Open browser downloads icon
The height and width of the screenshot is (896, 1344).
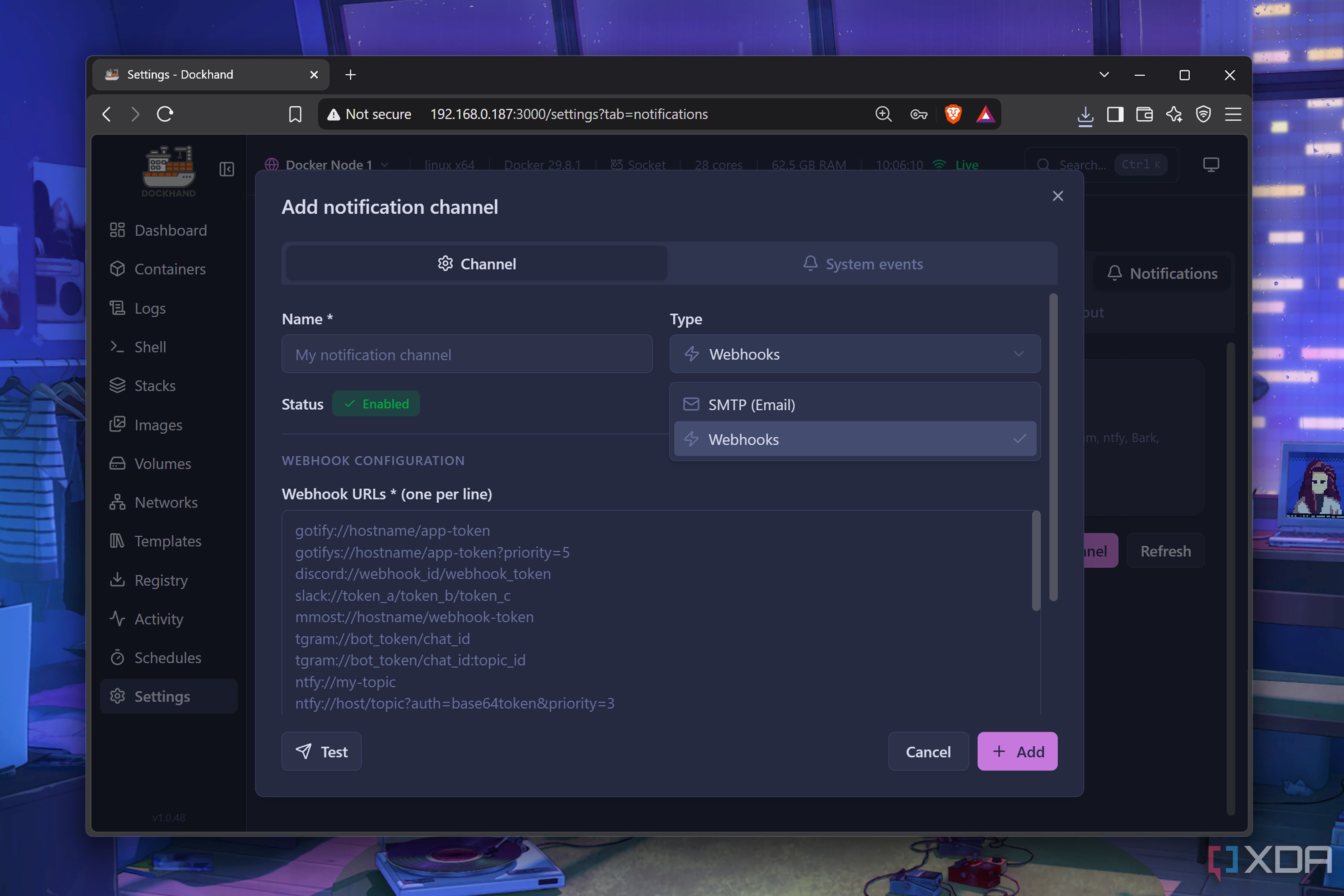click(x=1085, y=115)
